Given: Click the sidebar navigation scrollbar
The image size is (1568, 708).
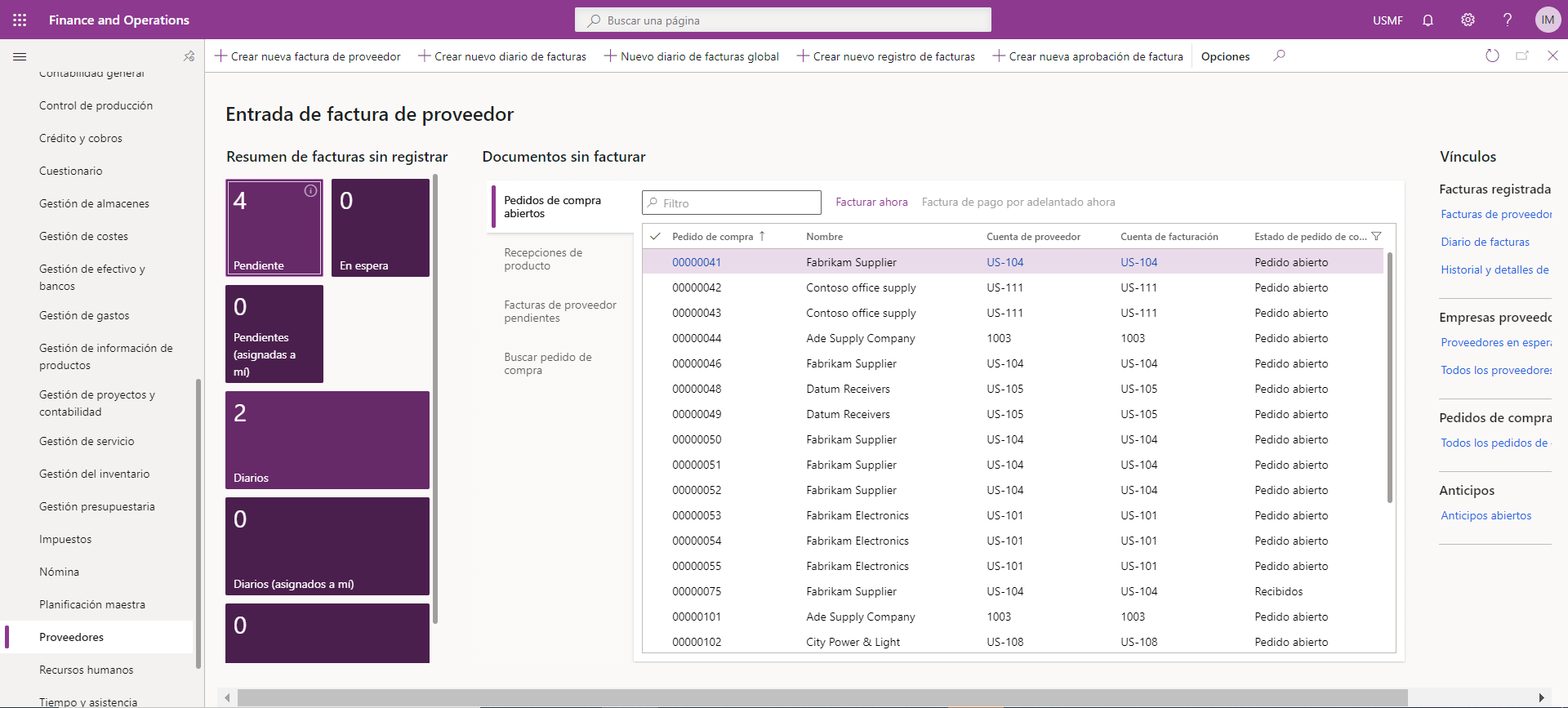Looking at the screenshot, I should 198,523.
